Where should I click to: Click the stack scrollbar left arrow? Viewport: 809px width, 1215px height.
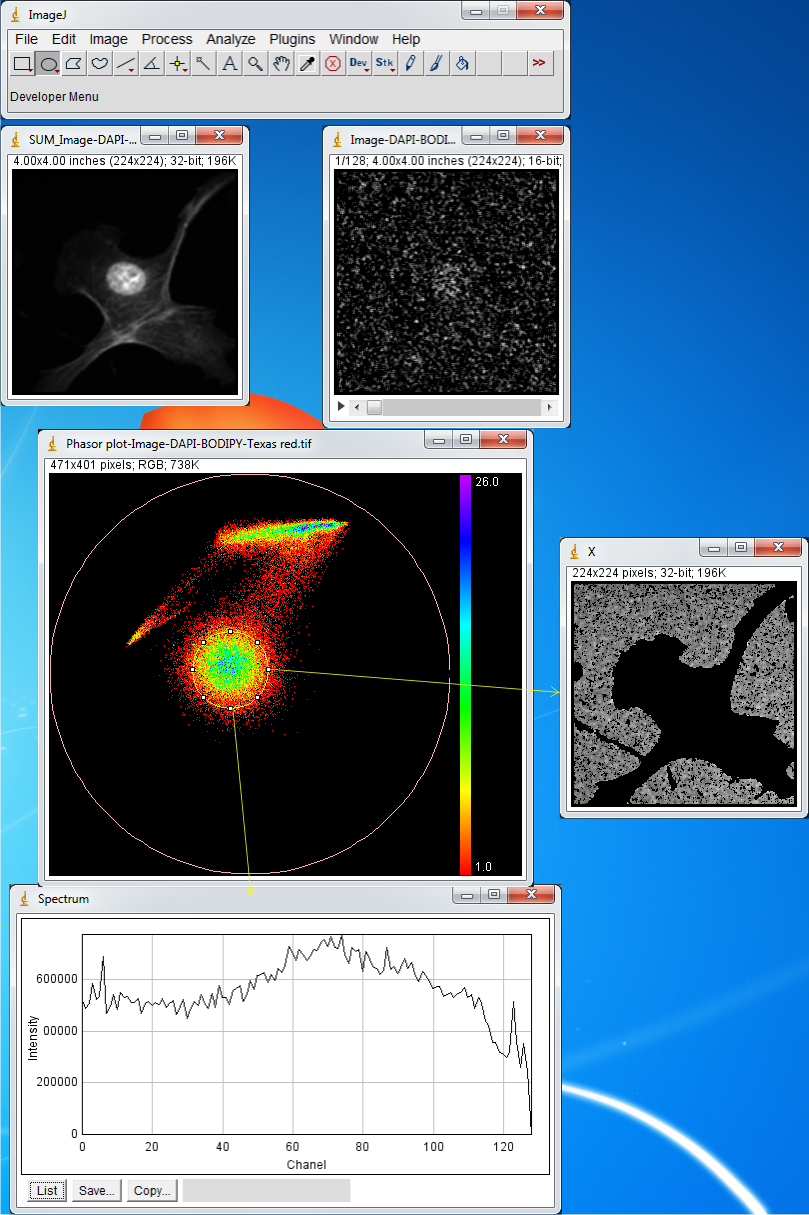tap(356, 407)
